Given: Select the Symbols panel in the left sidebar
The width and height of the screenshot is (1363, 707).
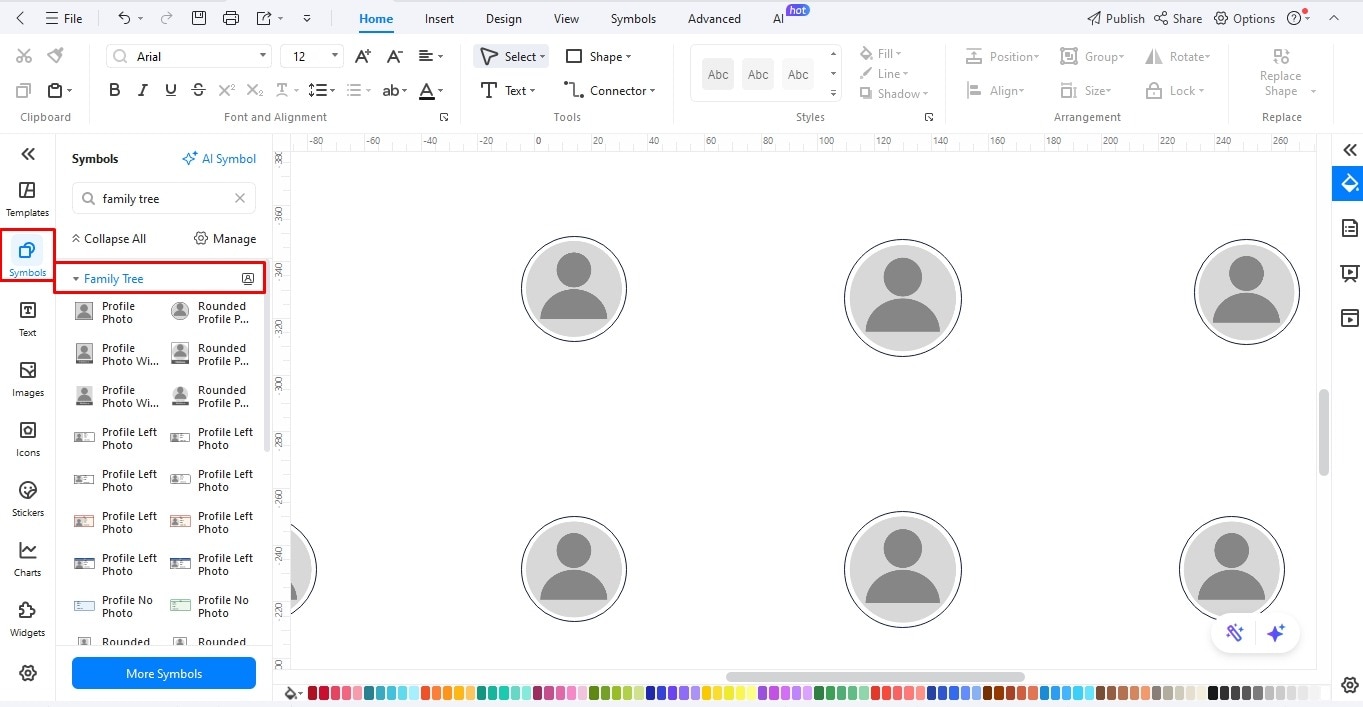Looking at the screenshot, I should pyautogui.click(x=27, y=255).
